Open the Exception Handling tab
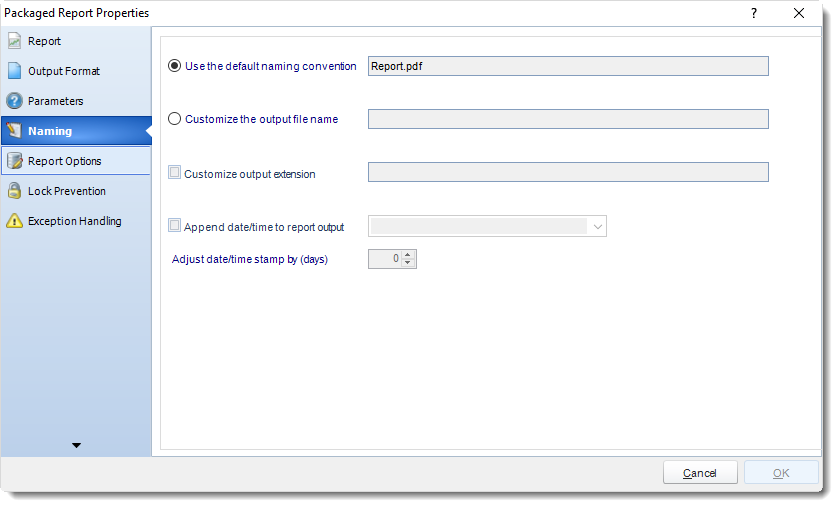Image resolution: width=838 pixels, height=507 pixels. (76, 221)
